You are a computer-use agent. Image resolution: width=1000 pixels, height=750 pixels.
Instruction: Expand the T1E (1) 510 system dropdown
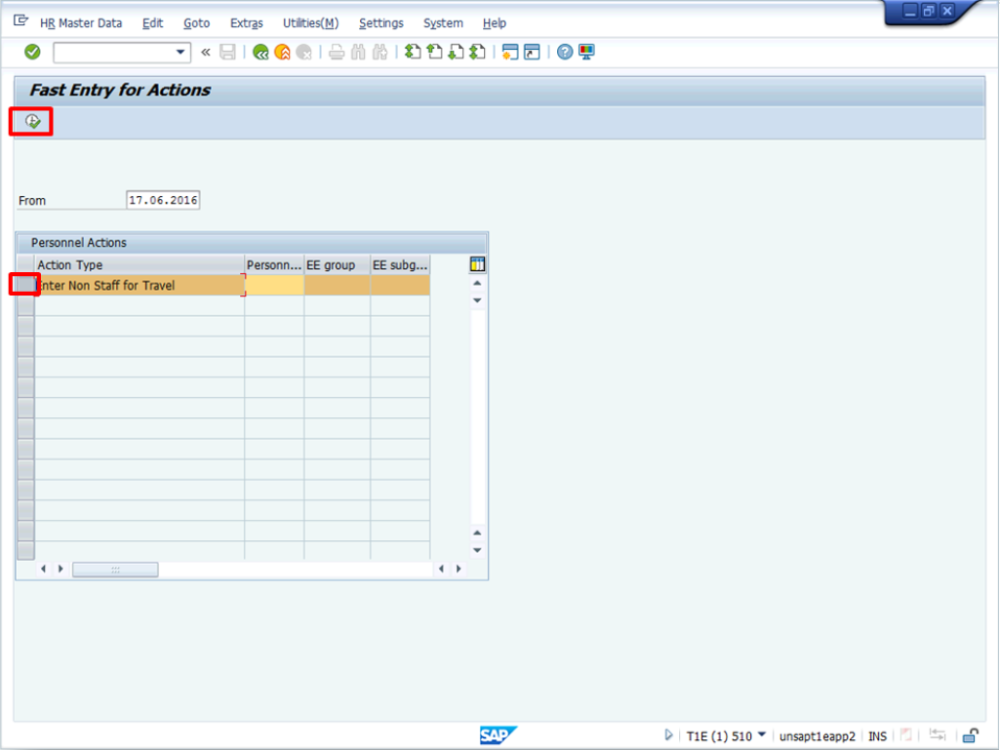click(764, 736)
